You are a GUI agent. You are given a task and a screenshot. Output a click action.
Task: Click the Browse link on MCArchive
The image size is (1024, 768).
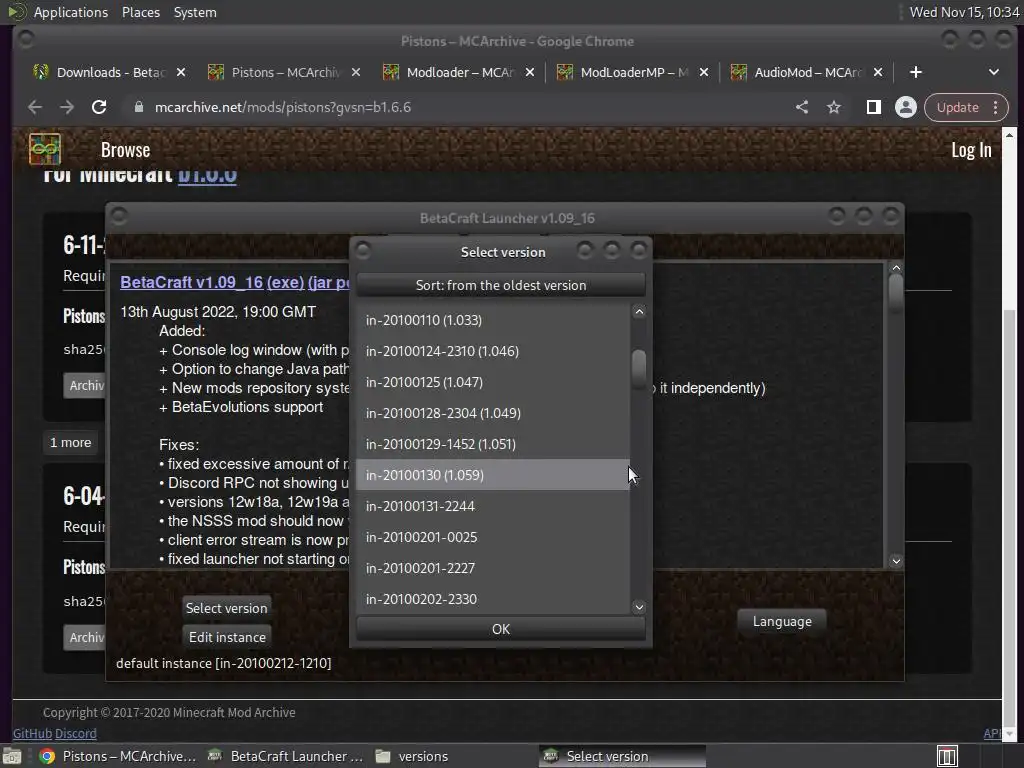[125, 150]
